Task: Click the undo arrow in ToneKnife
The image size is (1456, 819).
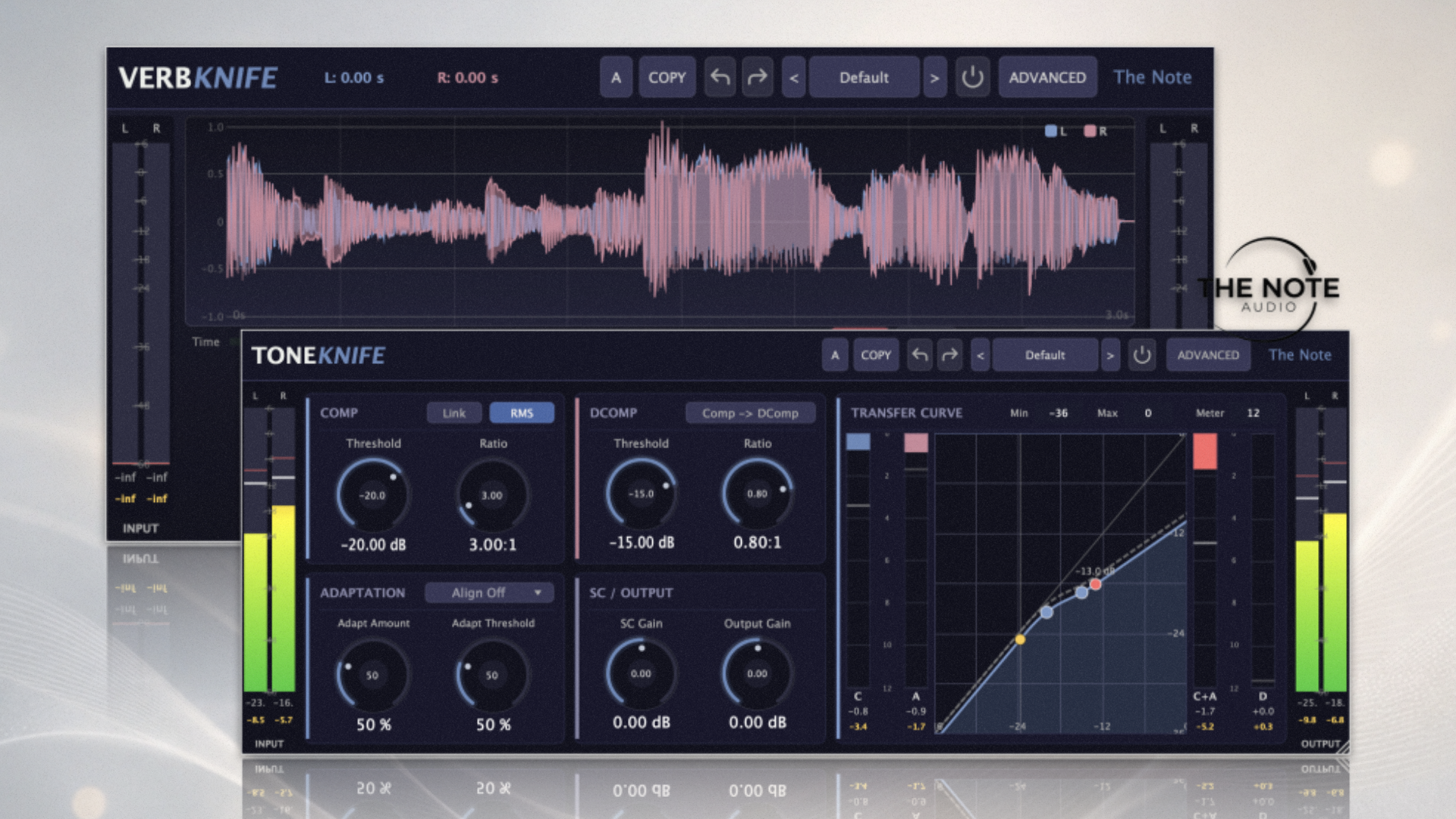Action: pos(920,355)
